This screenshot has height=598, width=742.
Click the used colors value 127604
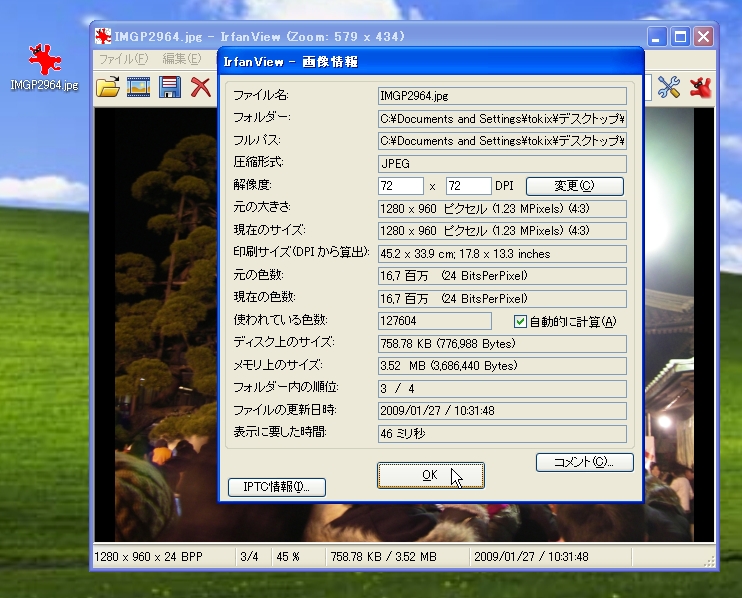pos(434,321)
